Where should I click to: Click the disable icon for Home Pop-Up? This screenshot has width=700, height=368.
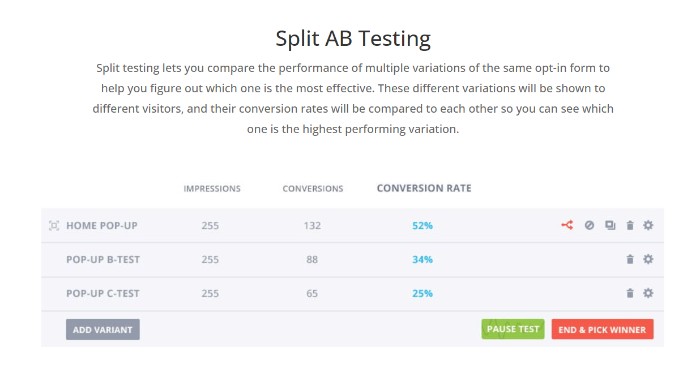click(x=589, y=226)
